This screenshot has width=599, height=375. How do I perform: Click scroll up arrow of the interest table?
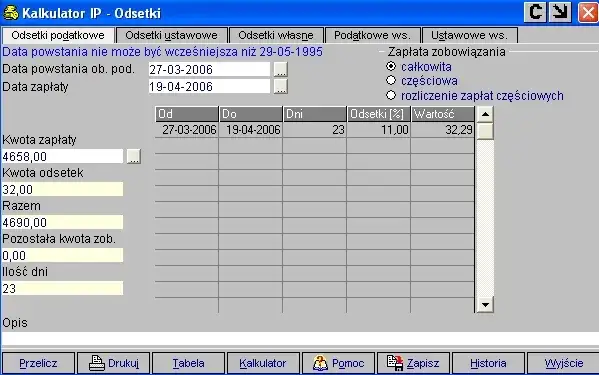[485, 114]
